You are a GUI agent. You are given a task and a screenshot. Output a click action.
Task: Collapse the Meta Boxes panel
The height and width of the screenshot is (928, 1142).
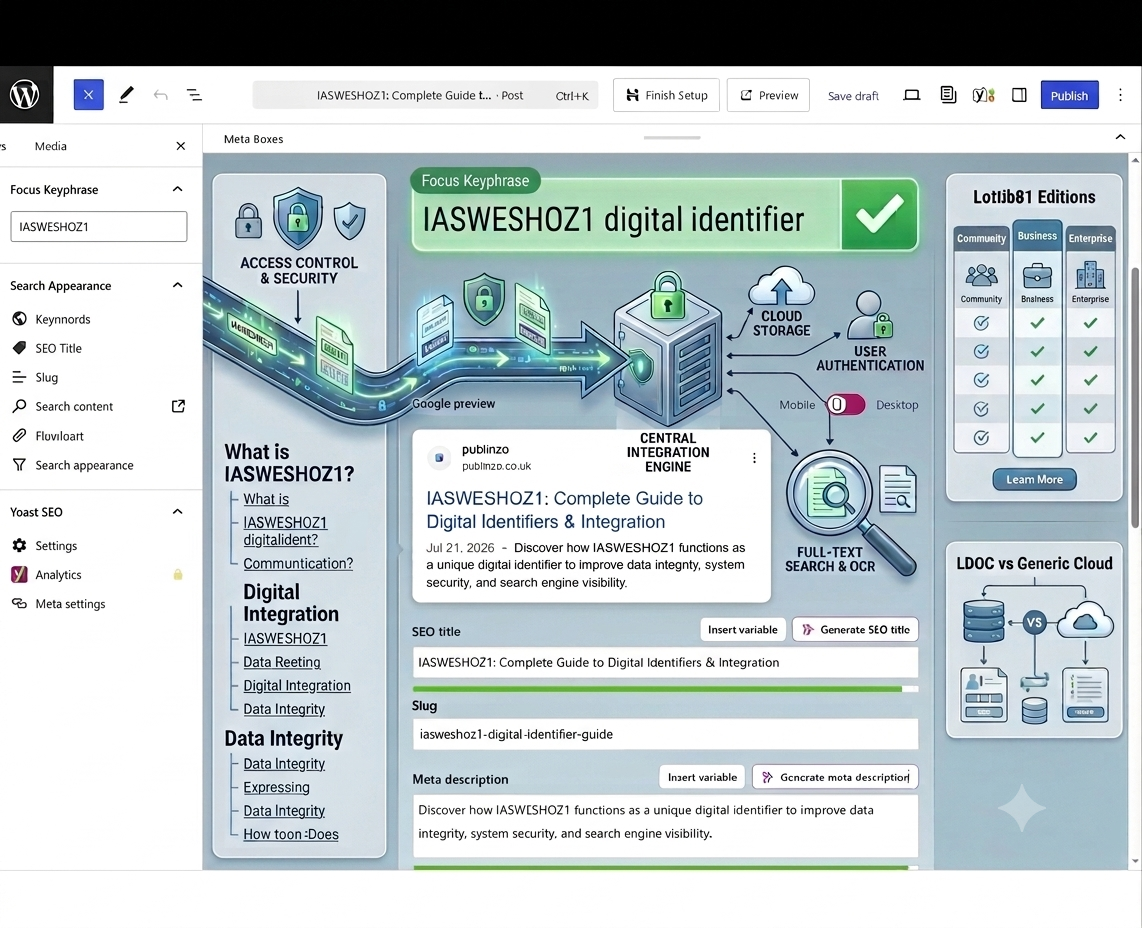pyautogui.click(x=1120, y=138)
